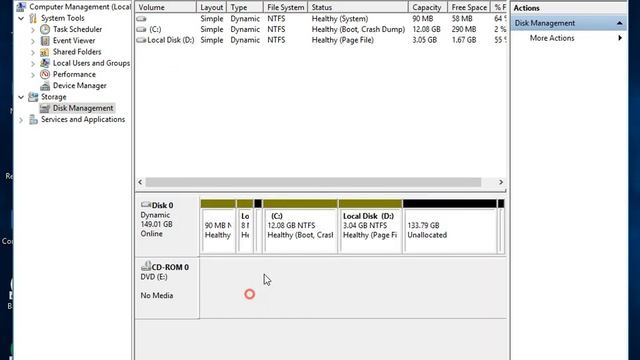
Task: Select Shared Folders in the tree
Action: click(x=77, y=52)
